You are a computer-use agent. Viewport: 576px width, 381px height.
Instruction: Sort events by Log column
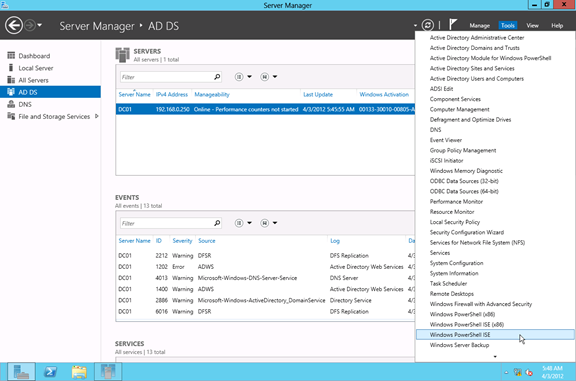(x=335, y=241)
